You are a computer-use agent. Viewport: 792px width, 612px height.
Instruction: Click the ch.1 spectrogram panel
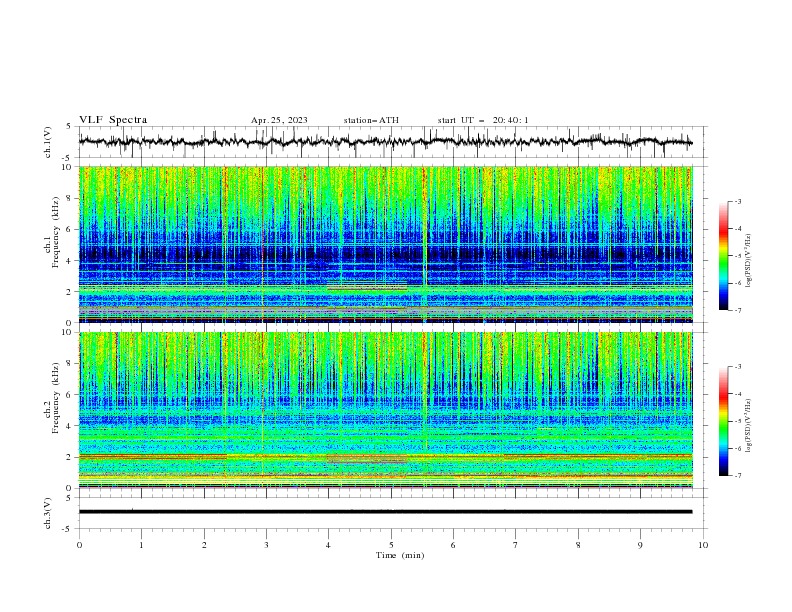point(386,244)
